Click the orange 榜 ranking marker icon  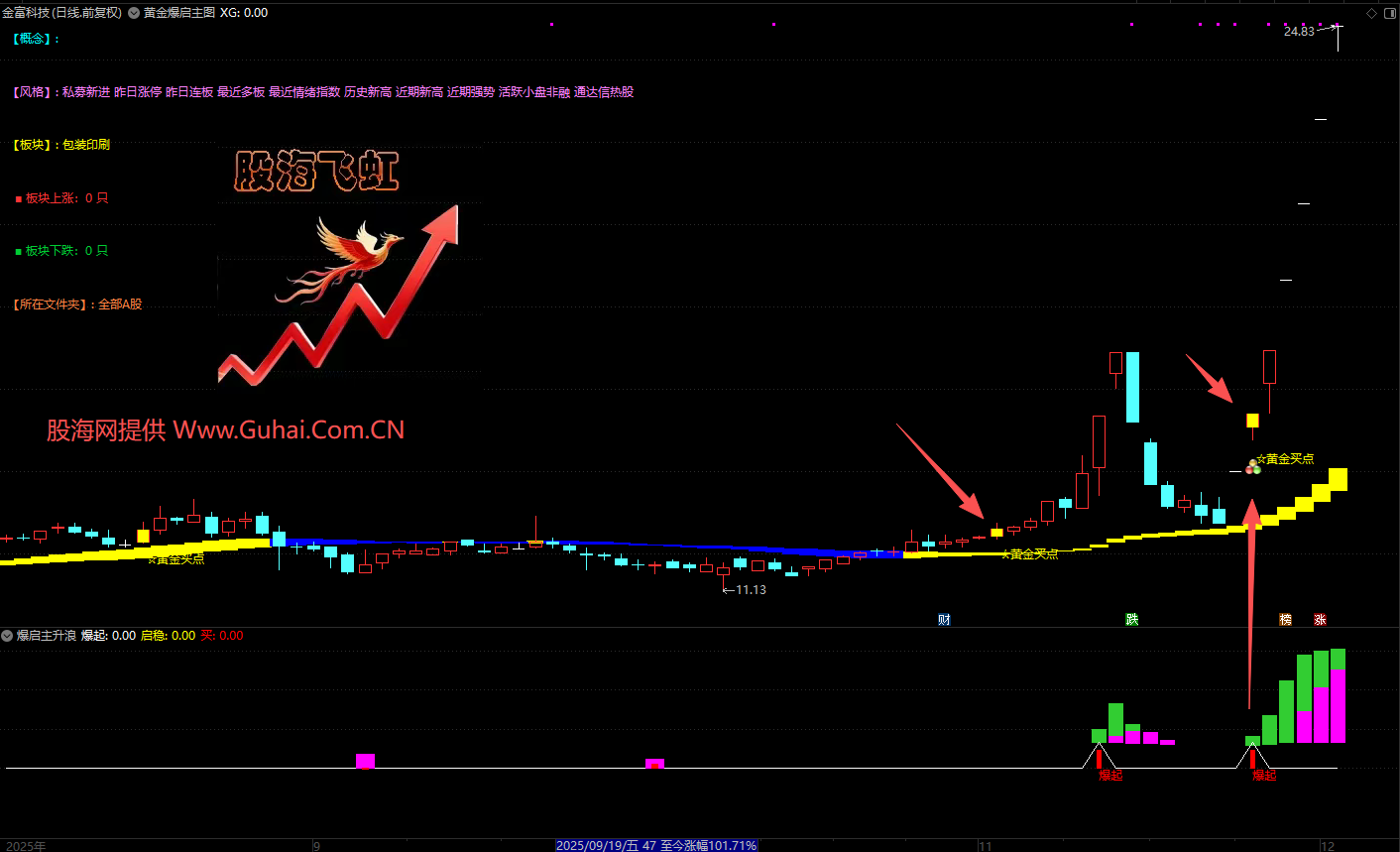[1285, 619]
